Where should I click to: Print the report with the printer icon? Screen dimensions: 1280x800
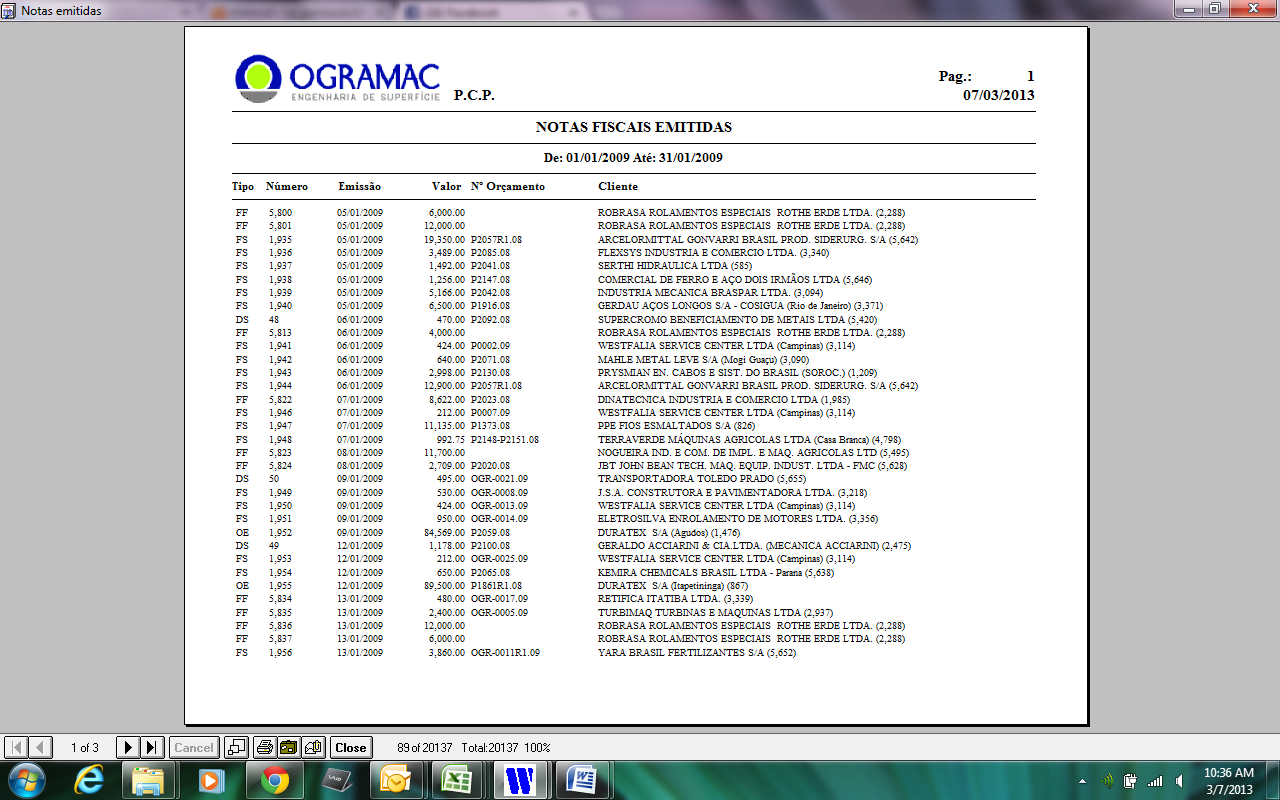pyautogui.click(x=265, y=747)
